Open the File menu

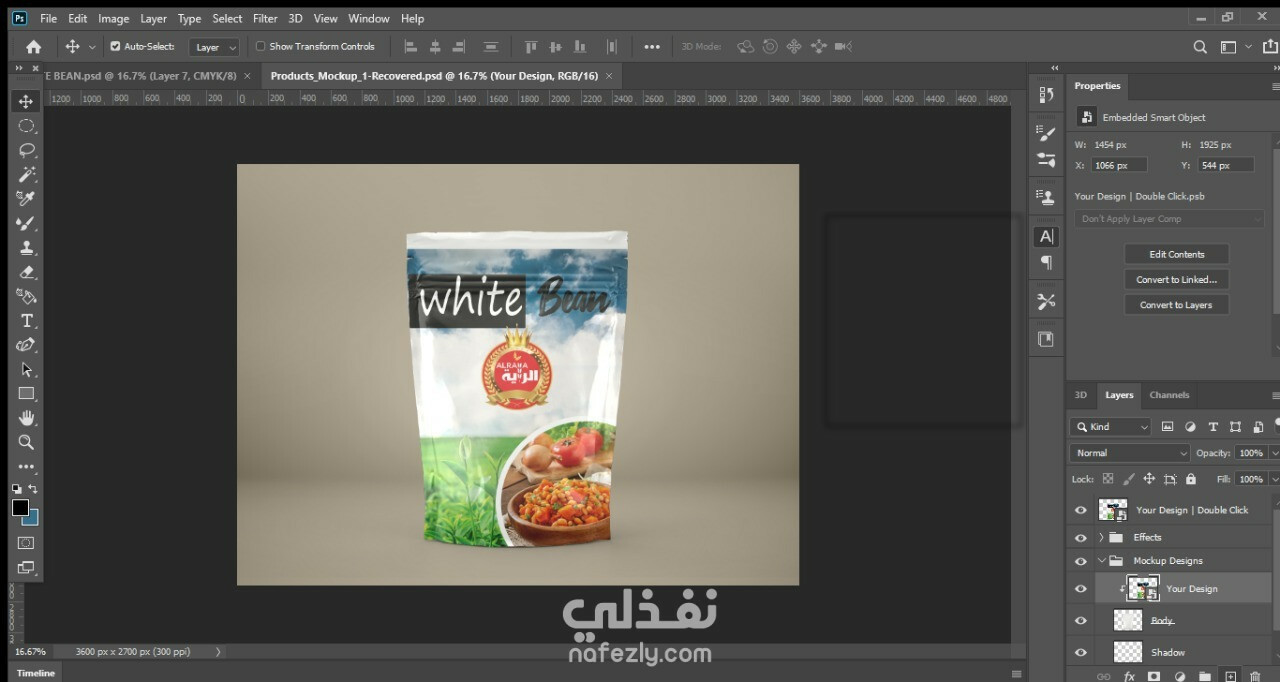tap(48, 18)
